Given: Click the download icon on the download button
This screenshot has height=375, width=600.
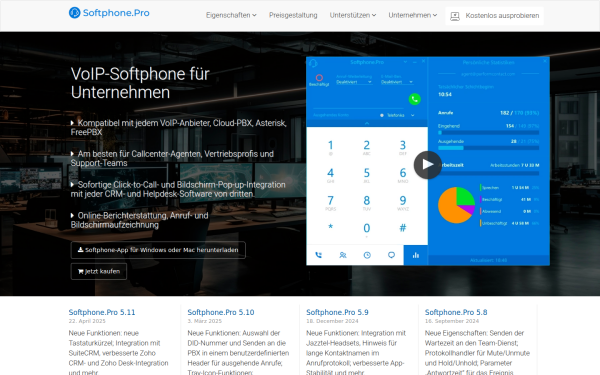Looking at the screenshot, I should coord(80,250).
